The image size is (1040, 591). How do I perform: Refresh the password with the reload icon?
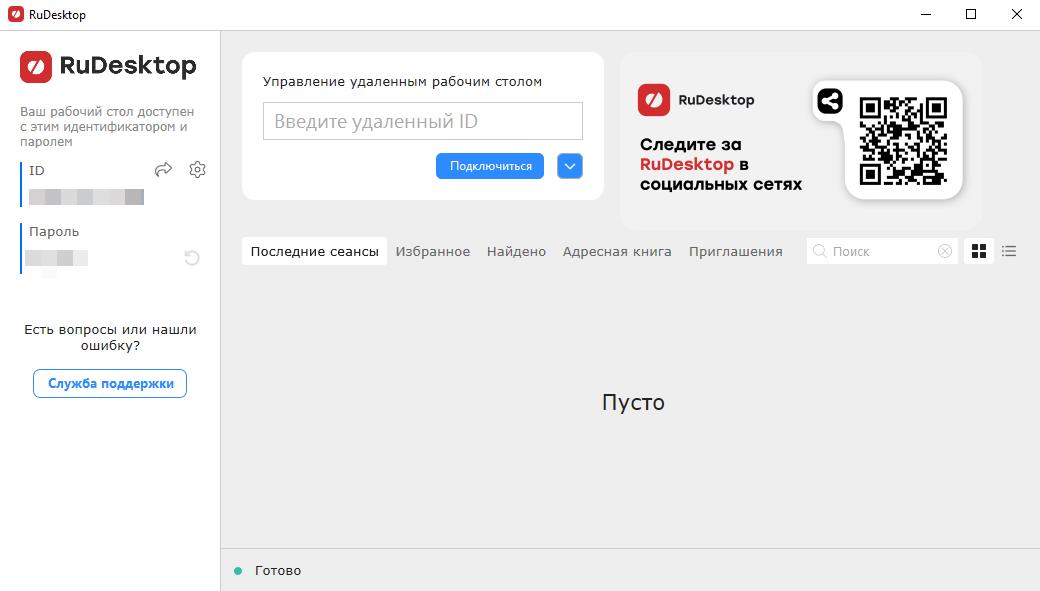coord(192,258)
